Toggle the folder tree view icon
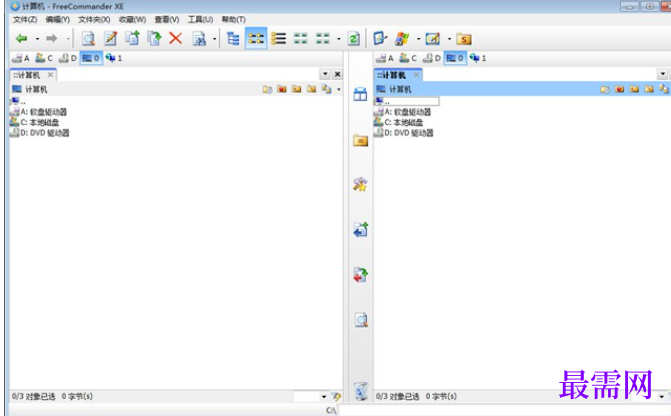Image resolution: width=671 pixels, height=416 pixels. 233,39
